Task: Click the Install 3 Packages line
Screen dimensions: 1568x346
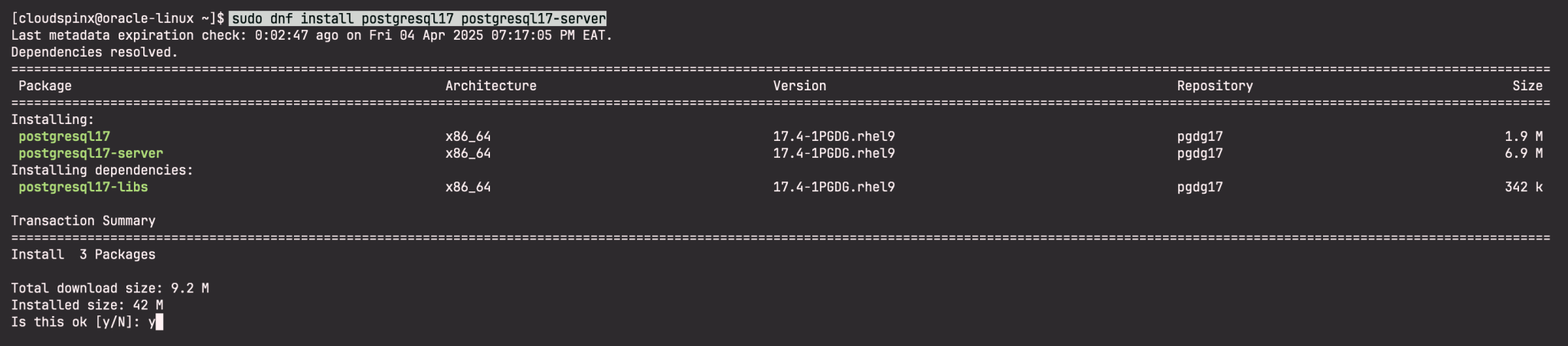Action: tap(83, 254)
